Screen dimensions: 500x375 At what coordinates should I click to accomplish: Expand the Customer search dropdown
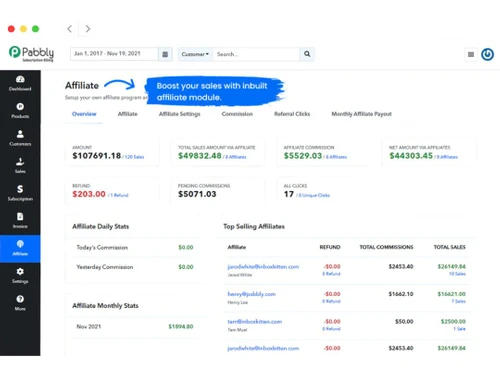tap(195, 54)
